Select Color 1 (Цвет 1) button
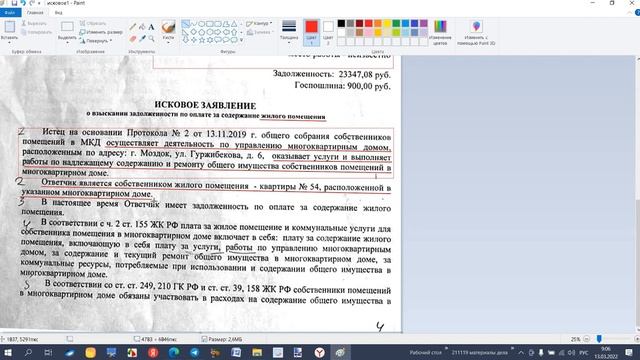 (x=311, y=32)
